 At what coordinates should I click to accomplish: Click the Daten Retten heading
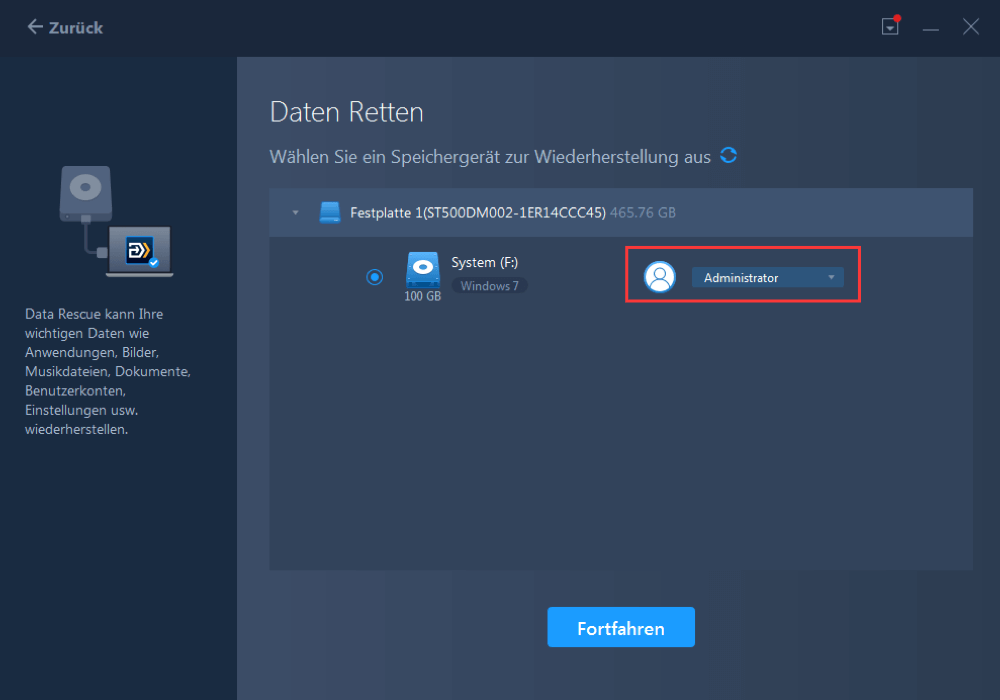(x=346, y=112)
